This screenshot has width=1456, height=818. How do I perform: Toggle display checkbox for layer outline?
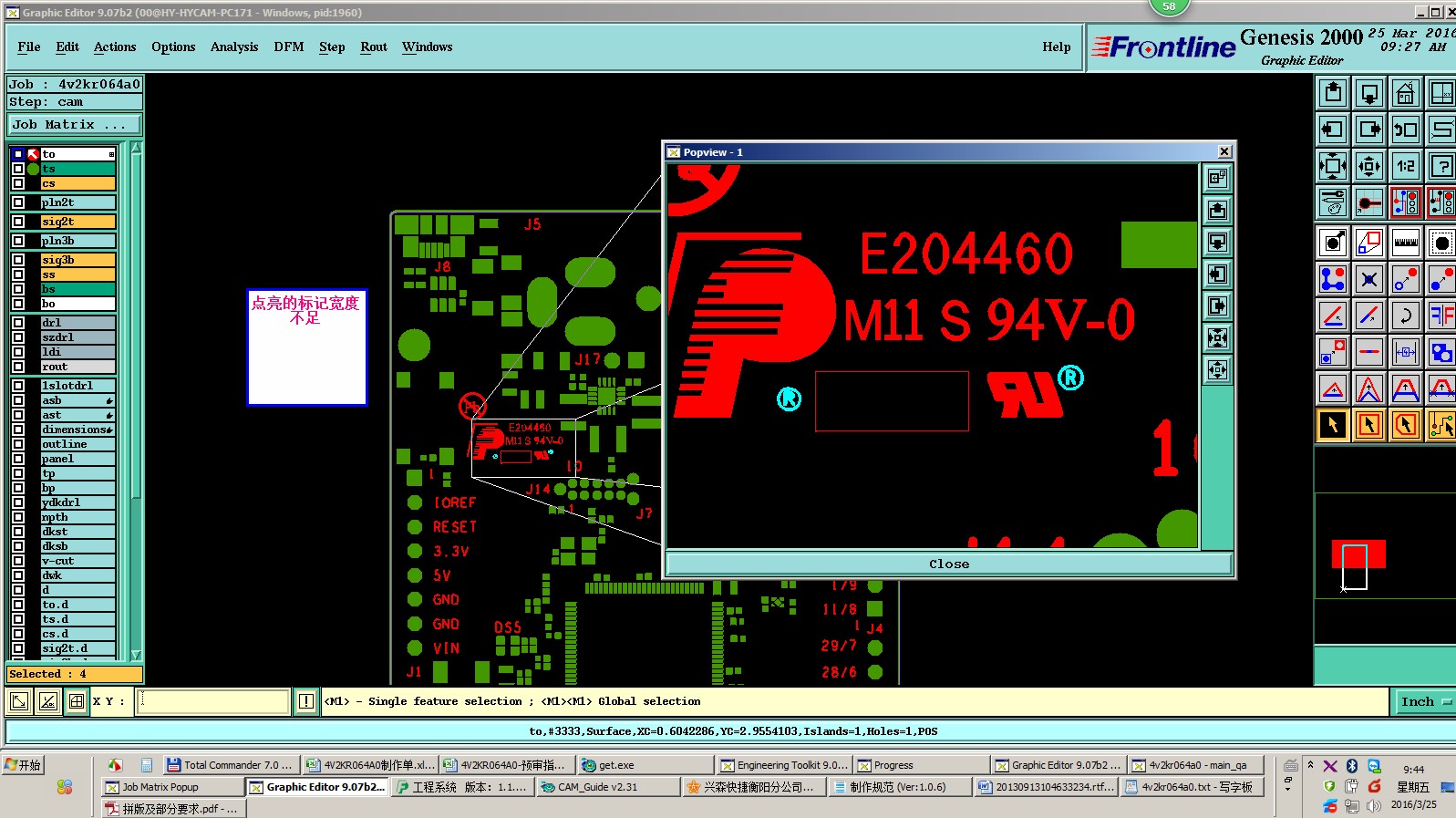point(18,444)
